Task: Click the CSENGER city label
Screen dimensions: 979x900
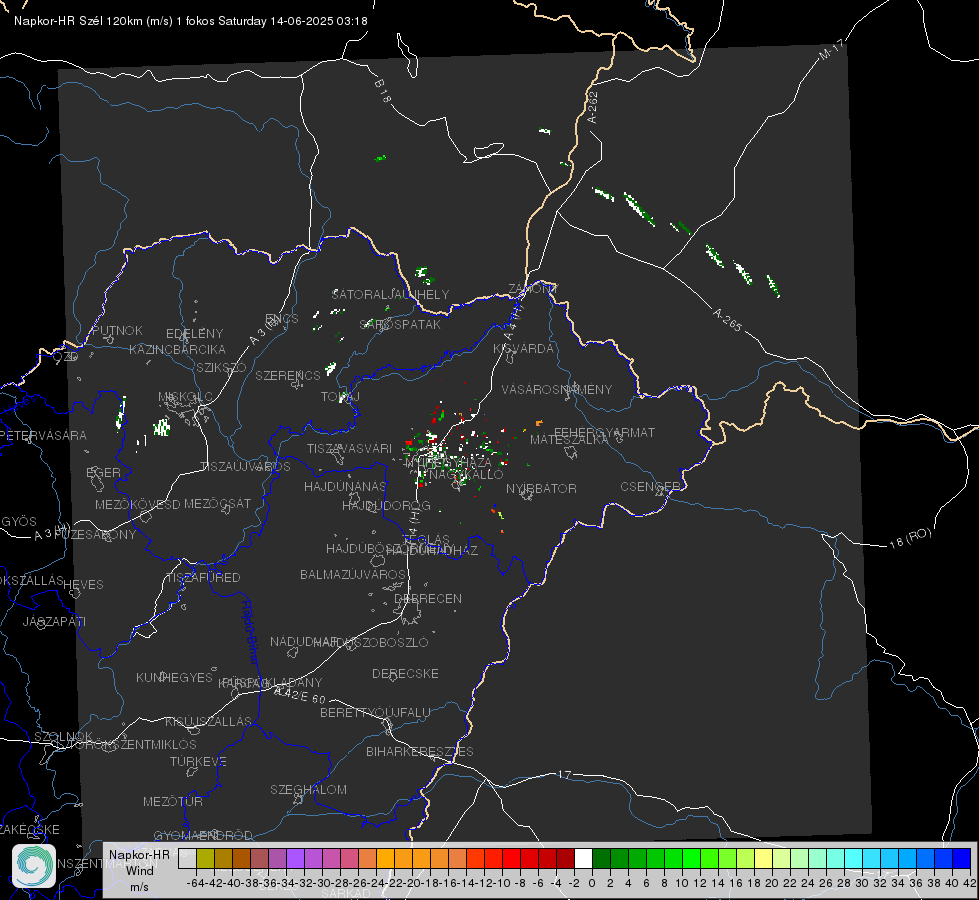Action: point(650,487)
